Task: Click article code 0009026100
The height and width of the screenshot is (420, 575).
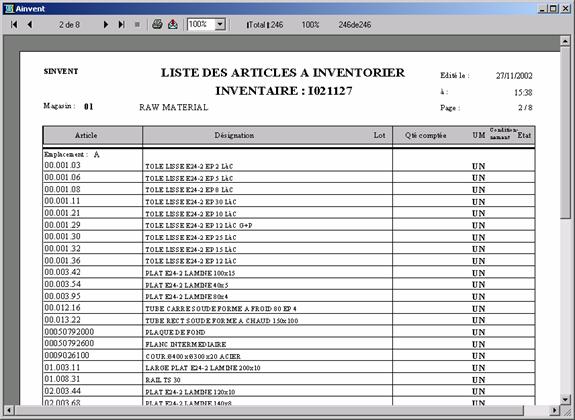Action: 67,355
